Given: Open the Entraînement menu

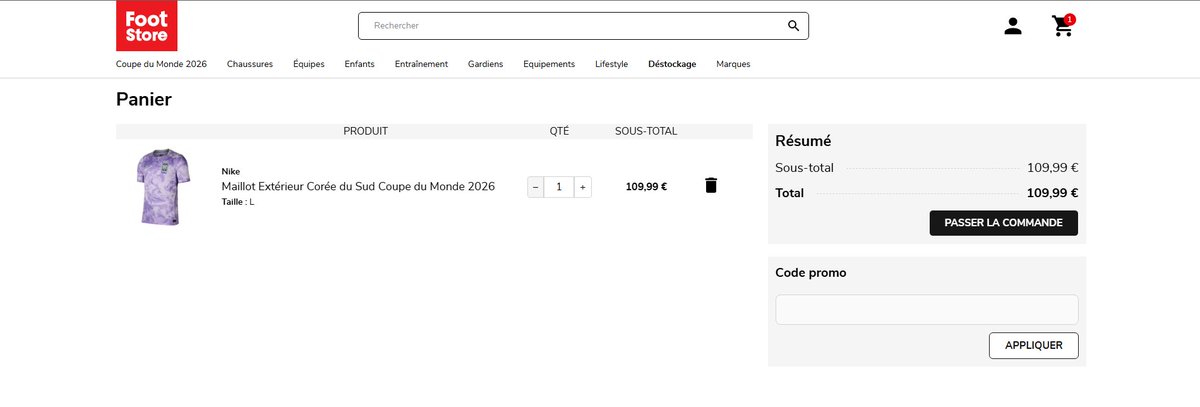Looking at the screenshot, I should [x=421, y=64].
